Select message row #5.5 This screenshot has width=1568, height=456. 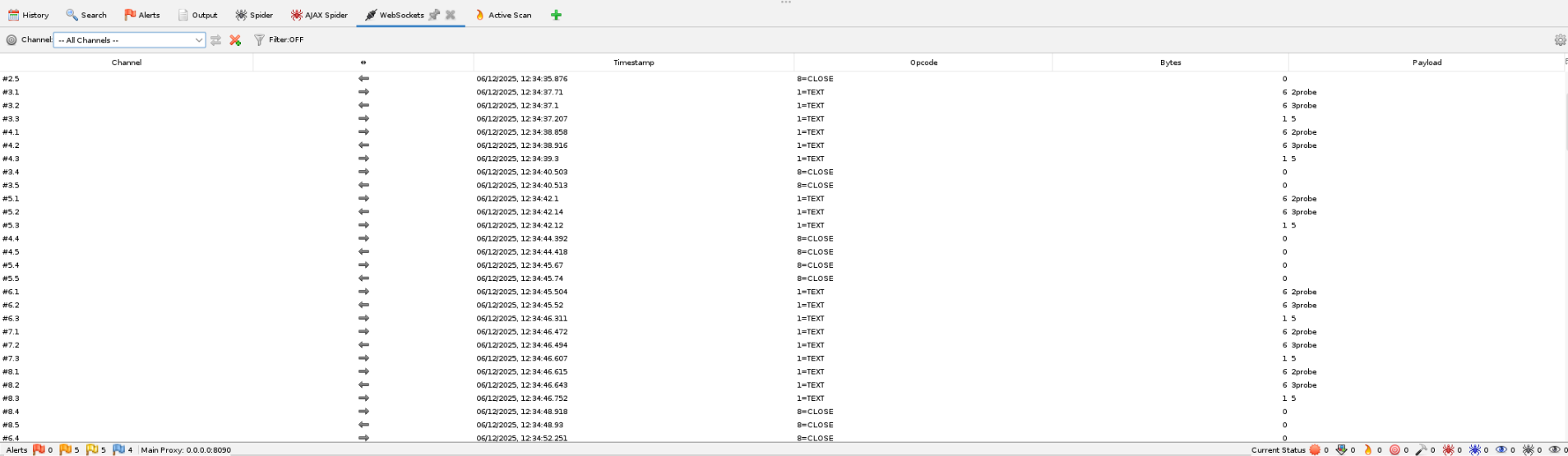pos(782,279)
